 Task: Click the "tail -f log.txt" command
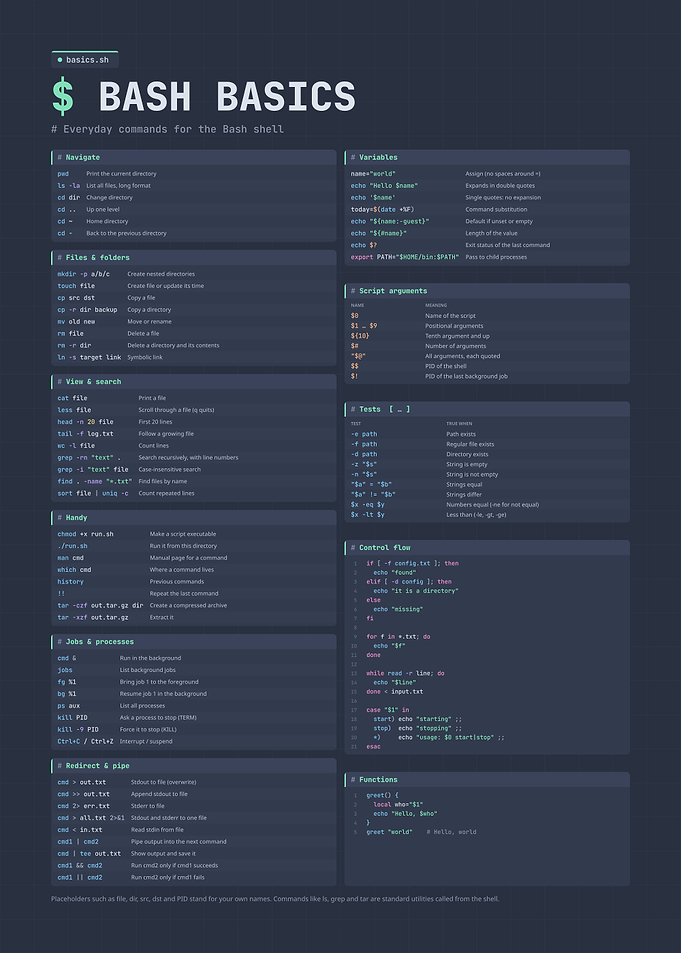tap(85, 434)
